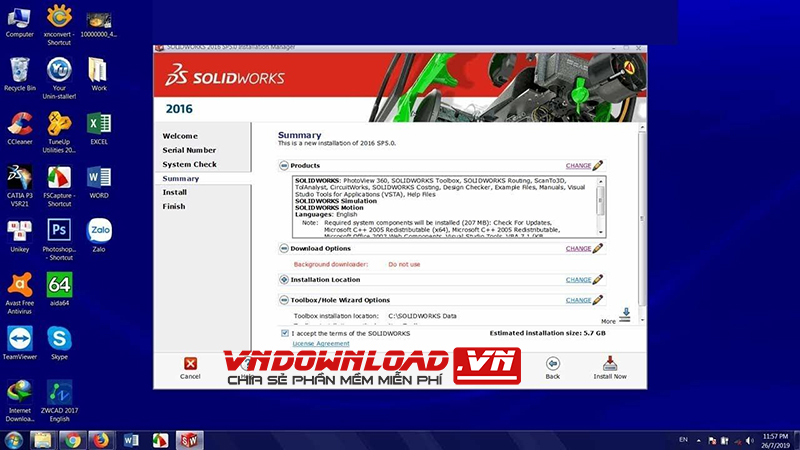Click CHANGE link for Toolbox/Hole Wizard Options
The image size is (800, 450).
[x=578, y=301]
